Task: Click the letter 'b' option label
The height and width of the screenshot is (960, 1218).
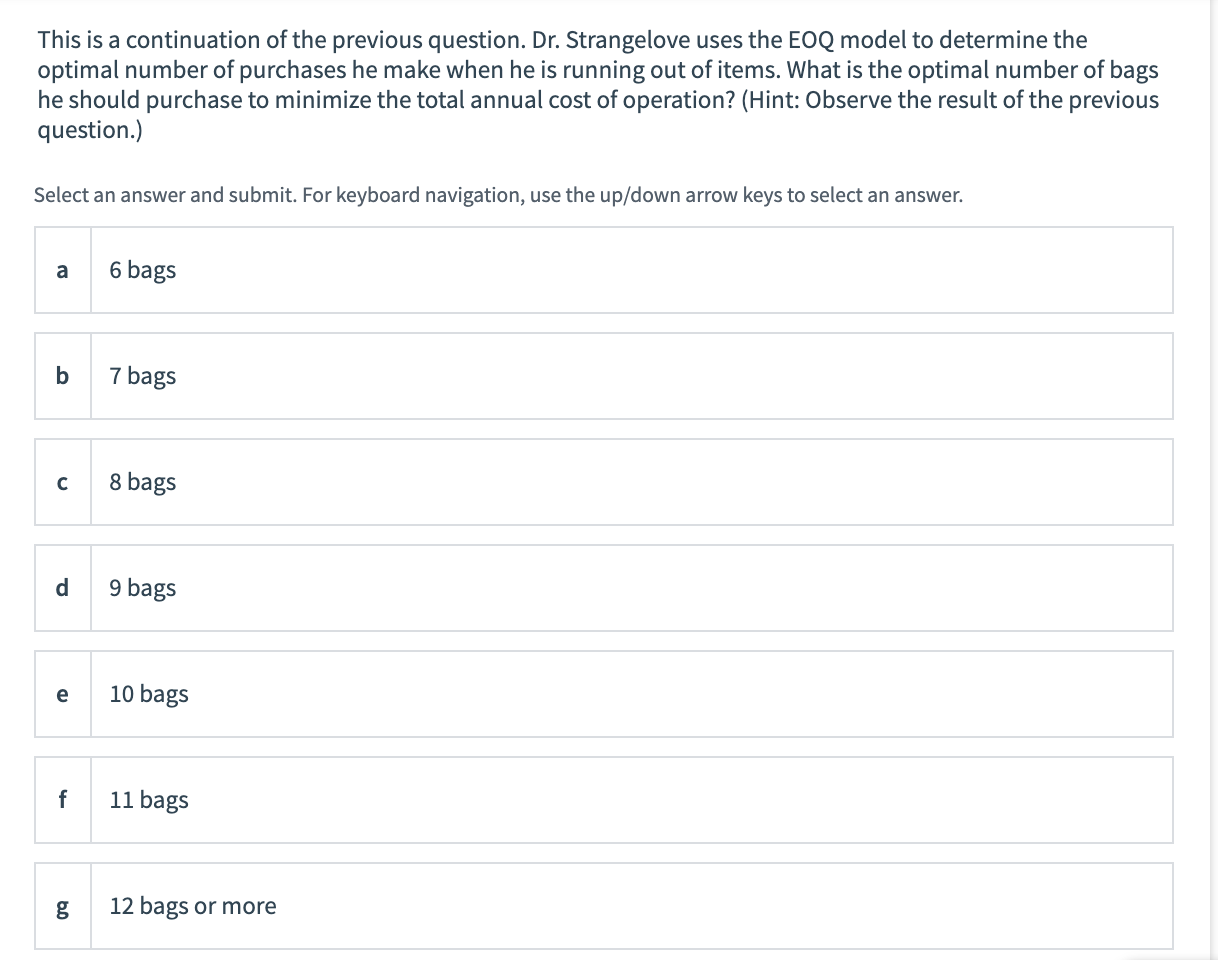Action: 63,376
